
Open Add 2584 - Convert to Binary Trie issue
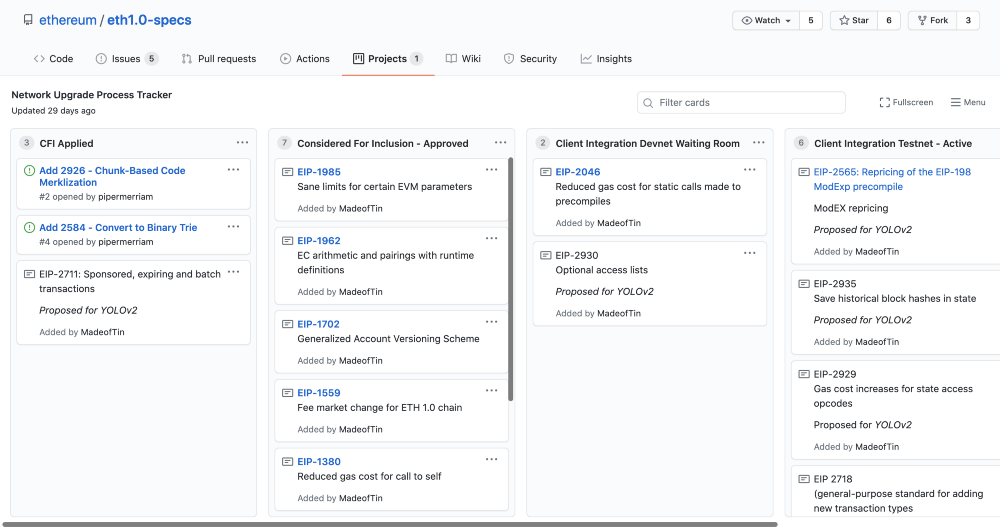(118, 228)
